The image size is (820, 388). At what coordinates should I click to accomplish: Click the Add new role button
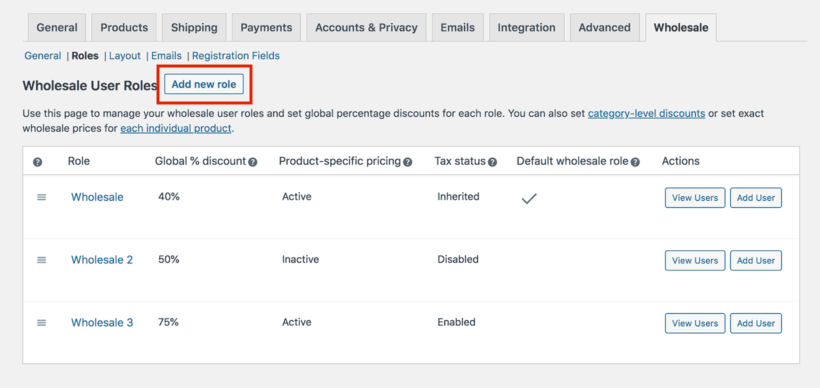pos(204,84)
